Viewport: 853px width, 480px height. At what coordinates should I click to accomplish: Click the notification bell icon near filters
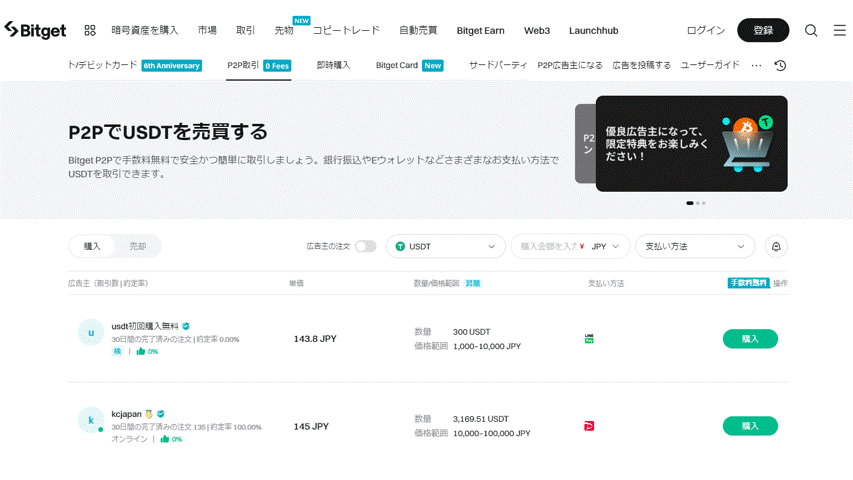click(x=776, y=247)
